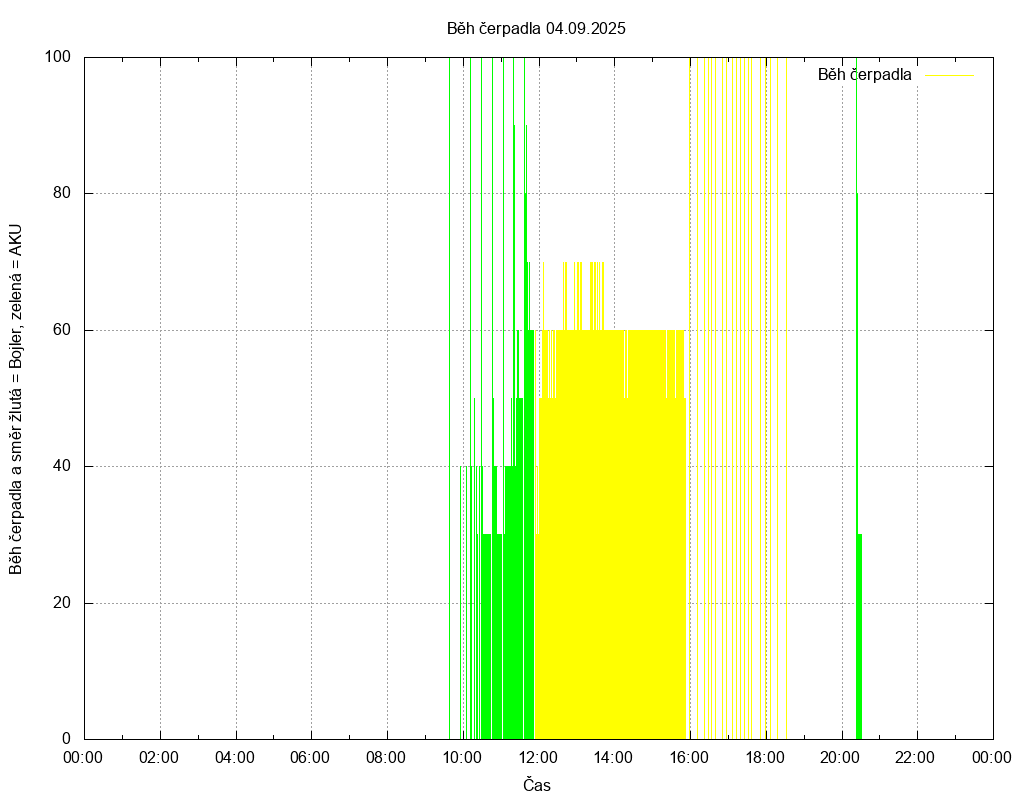This screenshot has height=800, width=1024.
Task: Click the y-axis title mentioning Bojler and AKU
Action: [x=16, y=400]
